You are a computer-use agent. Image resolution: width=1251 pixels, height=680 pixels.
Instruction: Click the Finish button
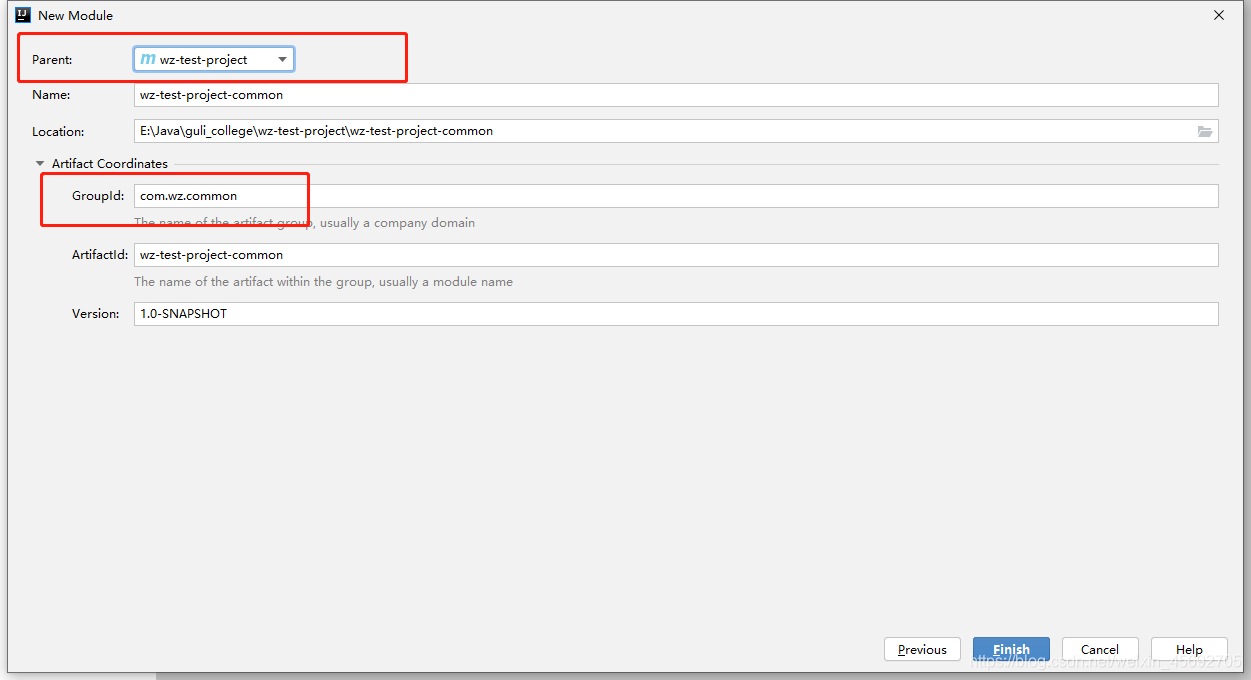pos(1011,649)
